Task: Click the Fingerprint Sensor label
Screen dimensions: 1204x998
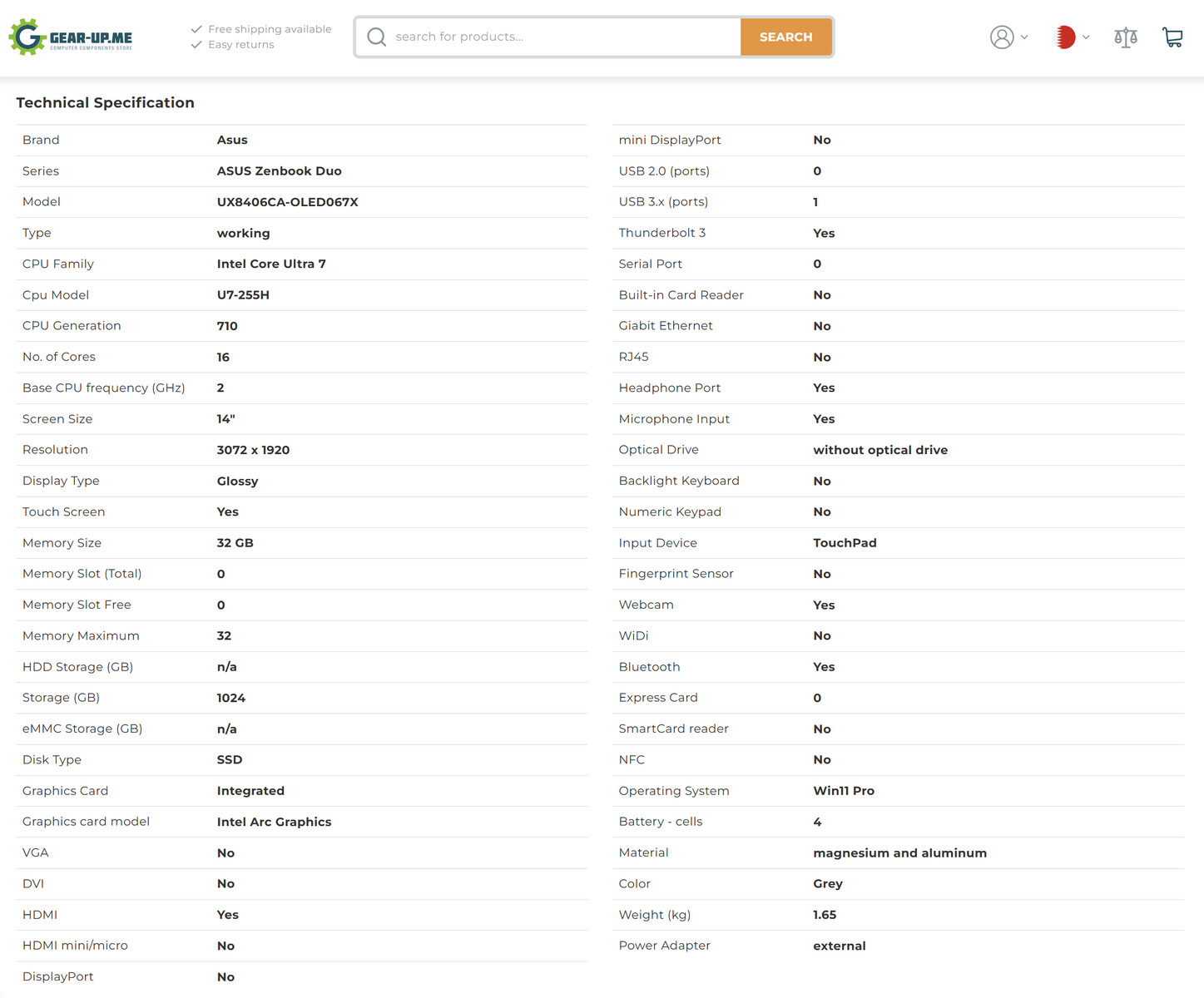Action: coord(676,574)
